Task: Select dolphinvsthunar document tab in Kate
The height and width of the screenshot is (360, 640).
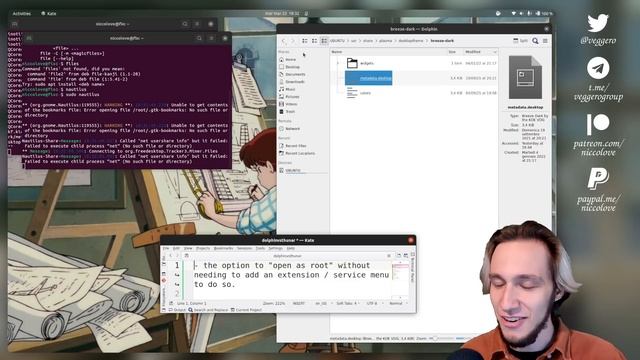Action: pyautogui.click(x=287, y=256)
